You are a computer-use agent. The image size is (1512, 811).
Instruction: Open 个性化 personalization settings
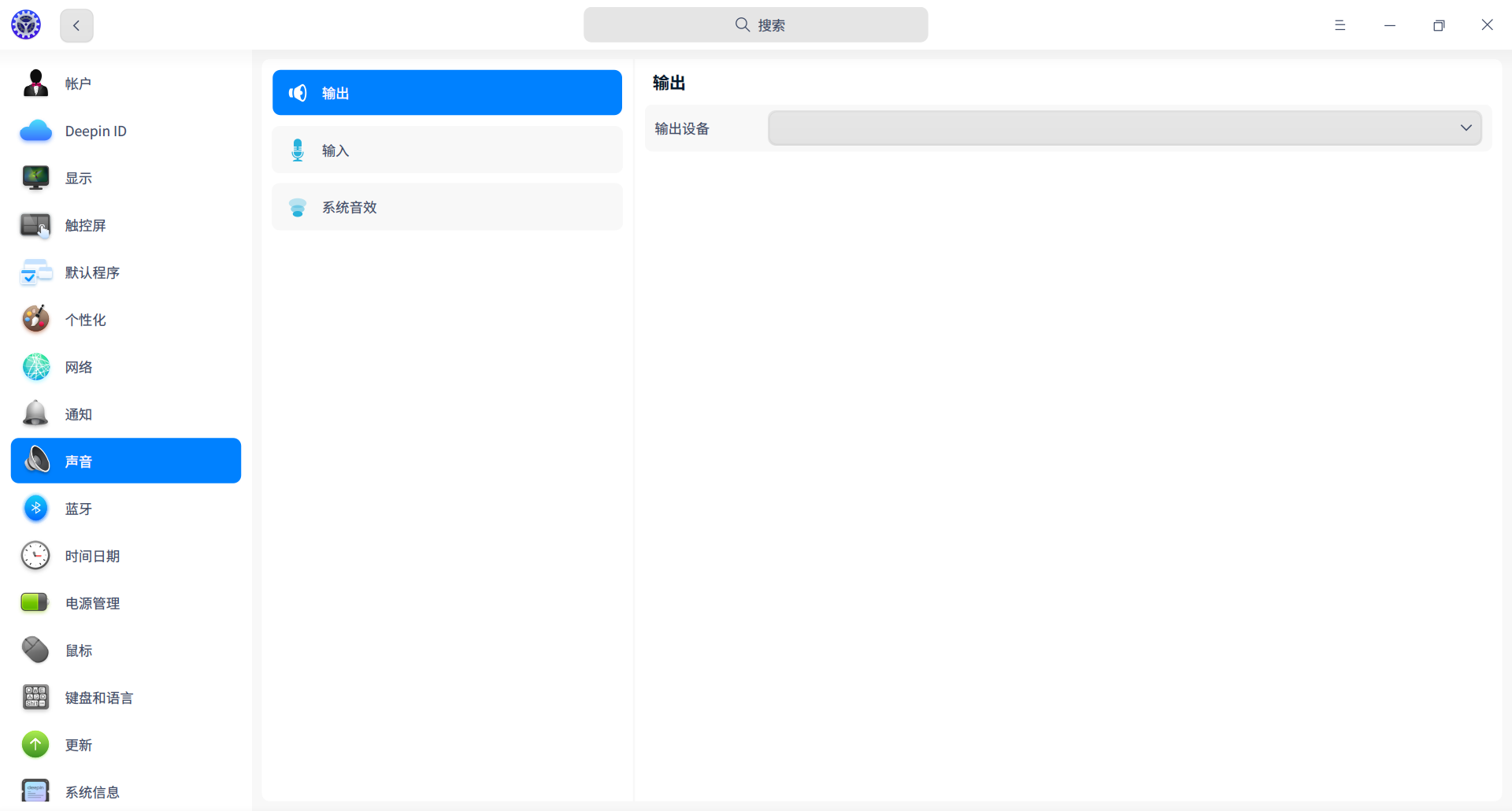click(126, 320)
